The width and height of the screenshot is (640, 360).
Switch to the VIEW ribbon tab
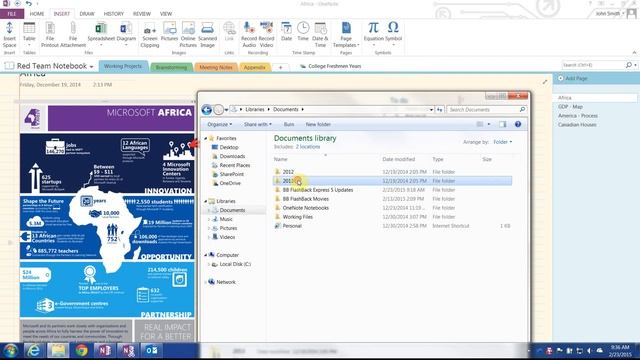(166, 14)
